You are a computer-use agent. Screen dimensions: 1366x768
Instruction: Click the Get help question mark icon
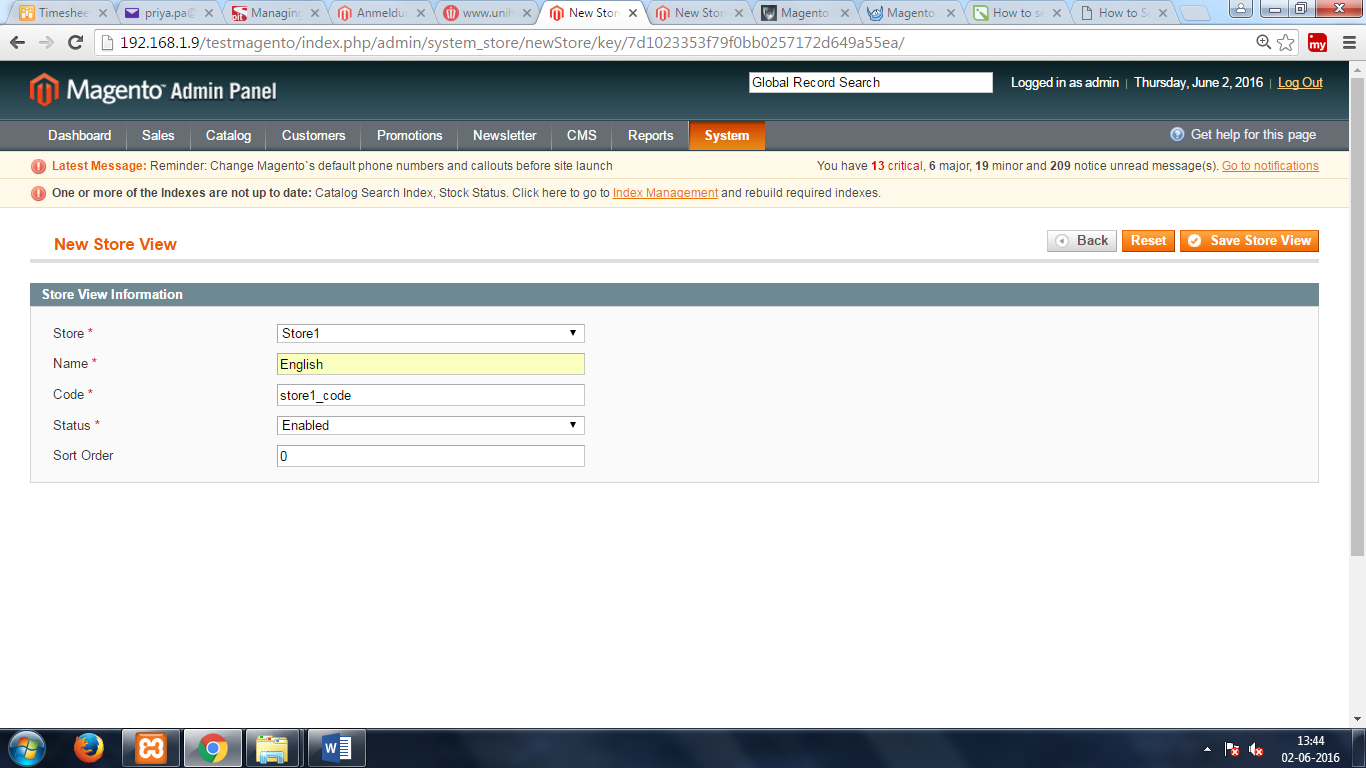click(1177, 134)
